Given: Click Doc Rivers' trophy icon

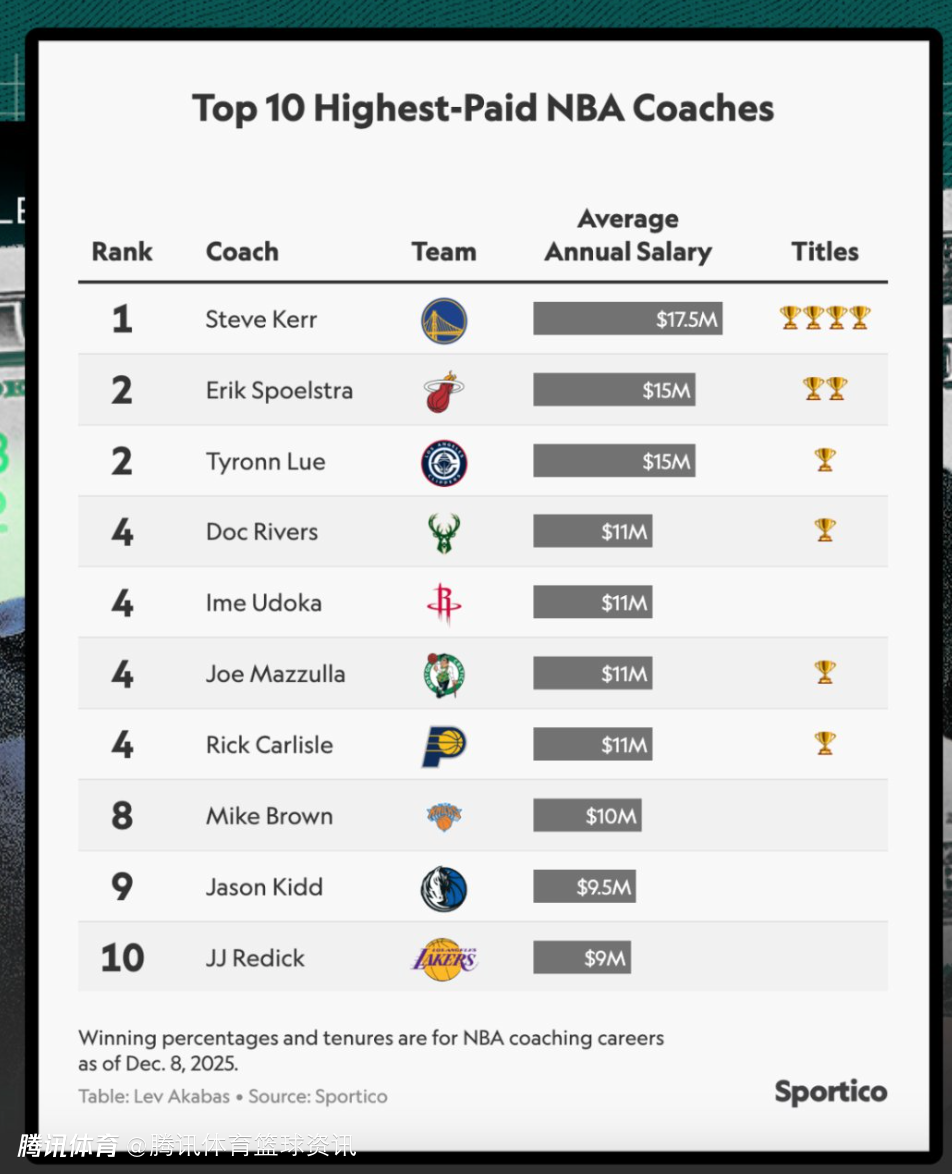Looking at the screenshot, I should 824,530.
